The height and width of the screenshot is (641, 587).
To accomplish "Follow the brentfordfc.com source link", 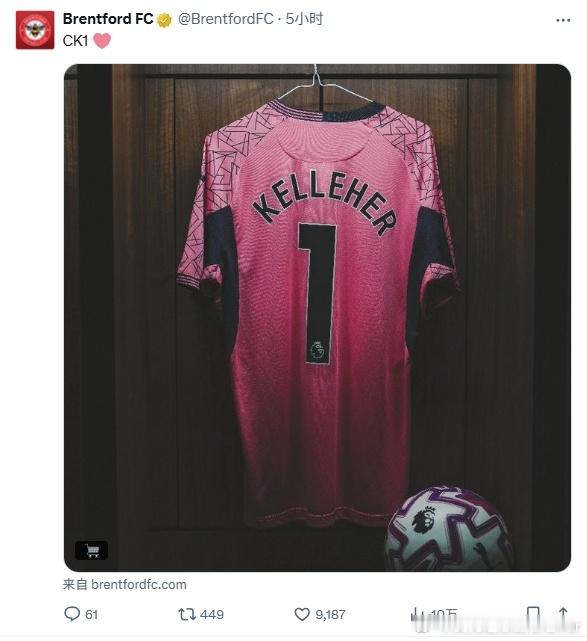I will [x=139, y=585].
